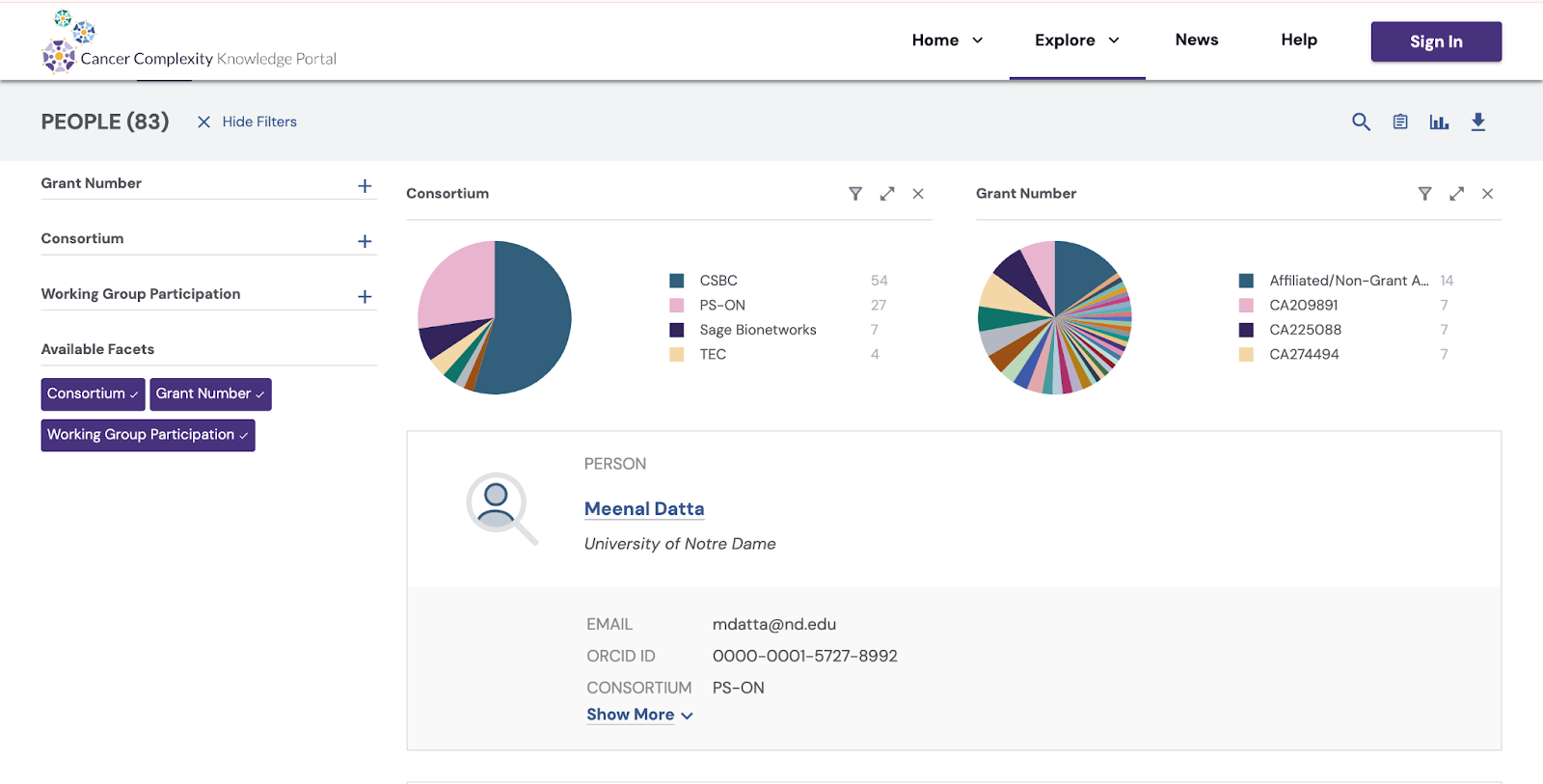Image resolution: width=1543 pixels, height=784 pixels.
Task: Expand the Grant Number chart panel
Action: pyautogui.click(x=1456, y=194)
